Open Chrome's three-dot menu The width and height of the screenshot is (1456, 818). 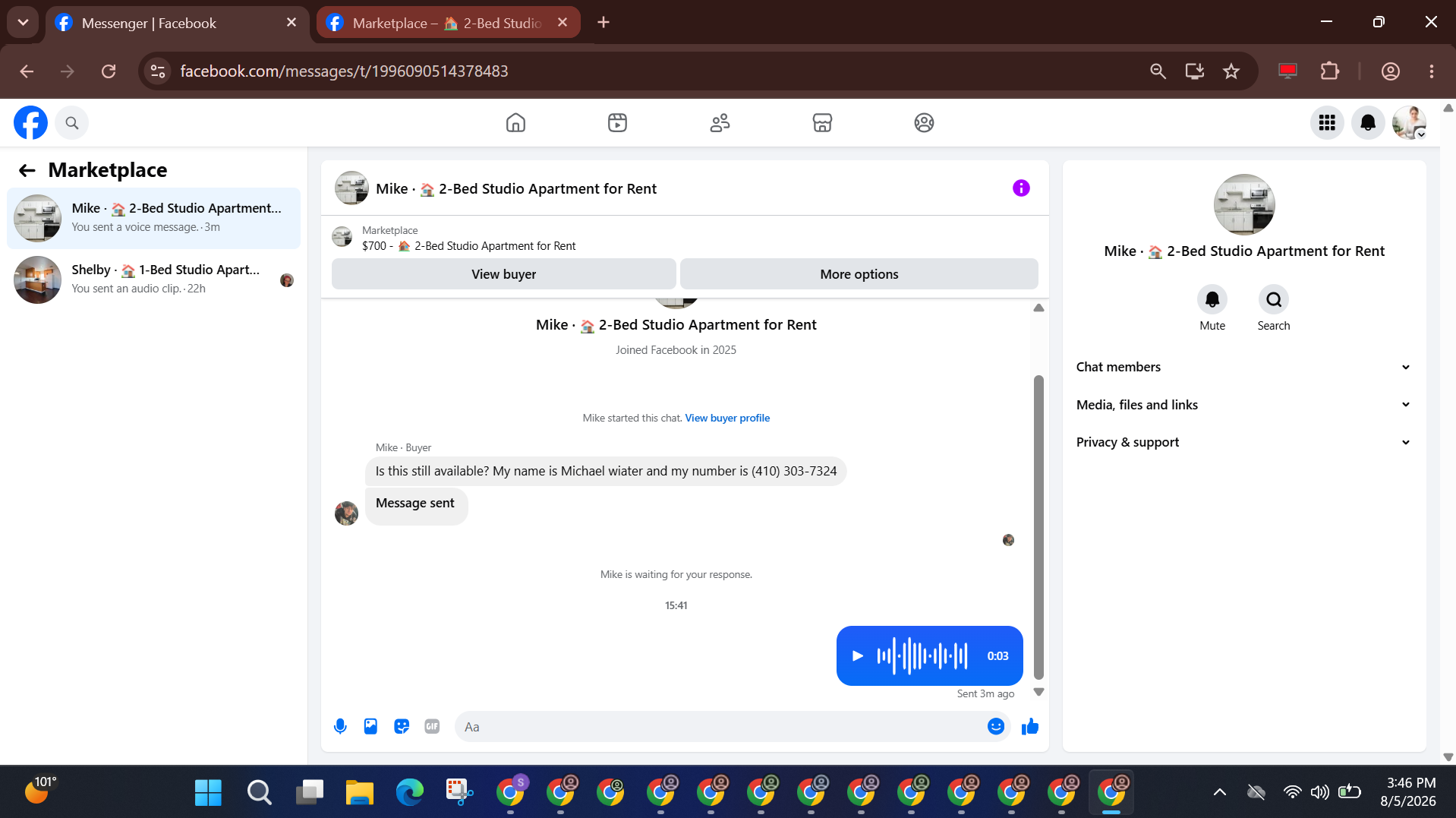click(x=1432, y=71)
